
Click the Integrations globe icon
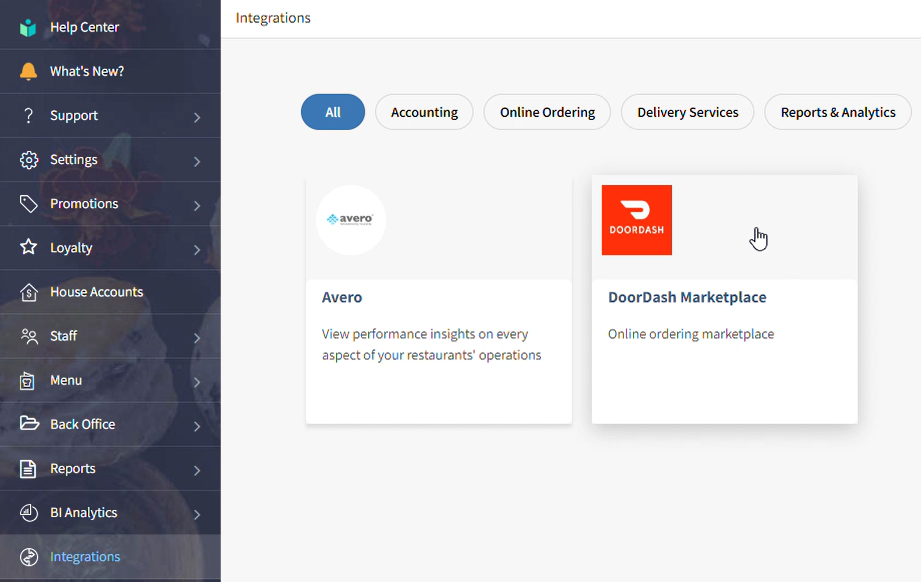click(x=28, y=556)
